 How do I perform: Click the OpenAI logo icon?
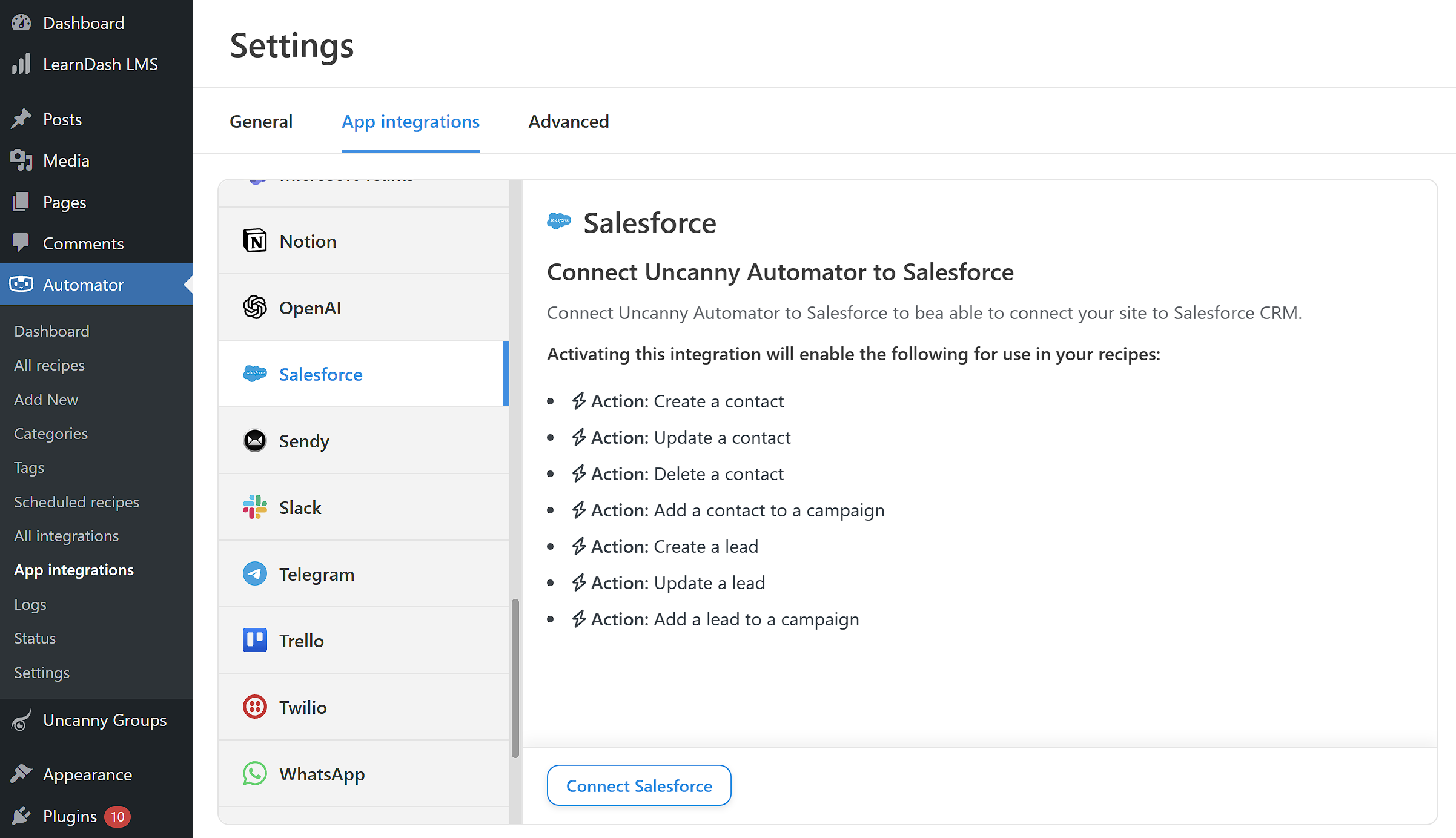pyautogui.click(x=255, y=308)
